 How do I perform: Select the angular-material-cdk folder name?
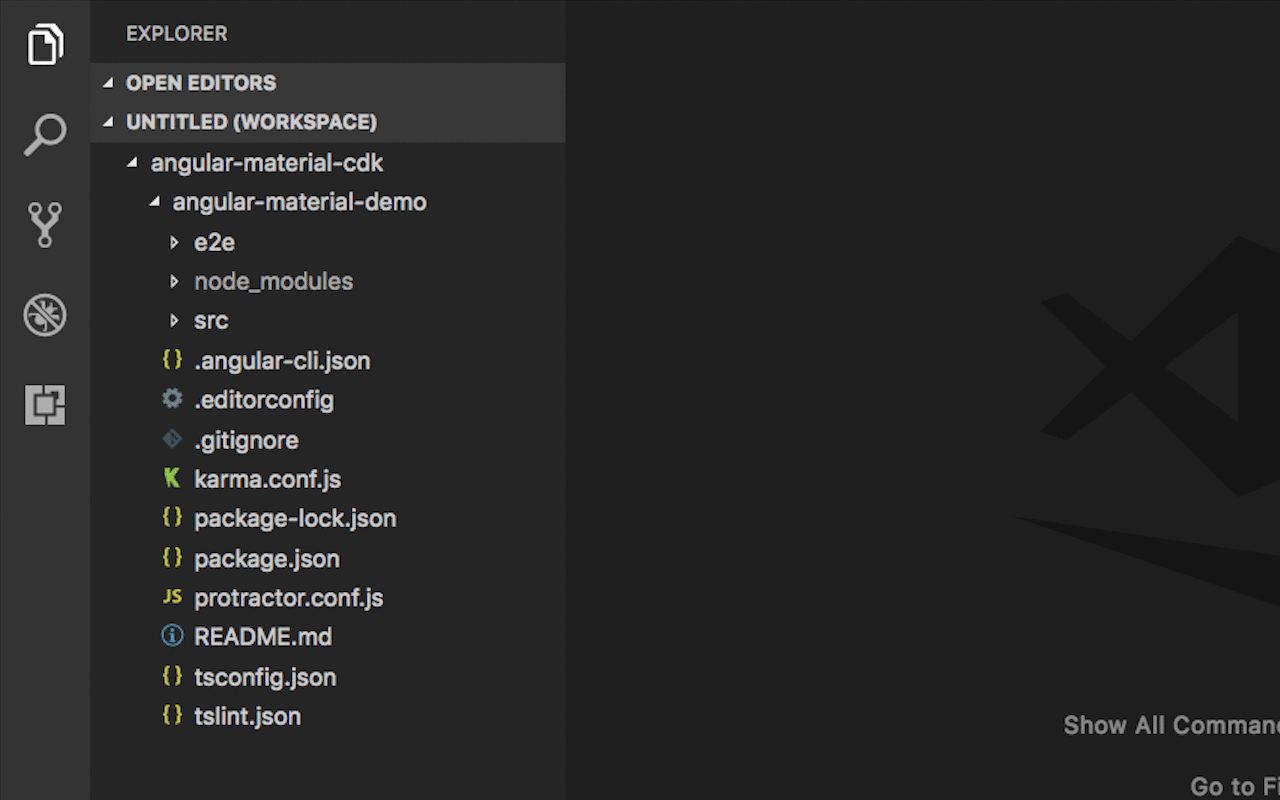[x=267, y=162]
